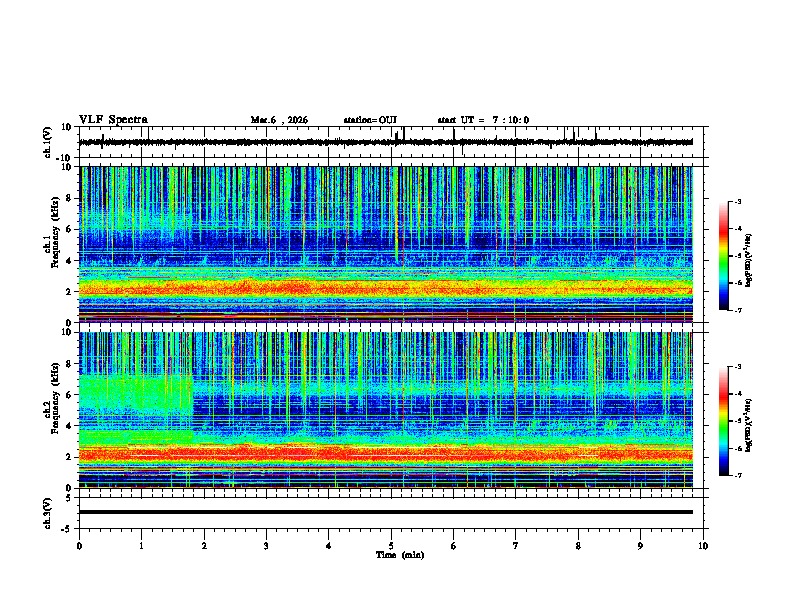The height and width of the screenshot is (612, 792).
Task: Click the ch.2 spectrogram panel
Action: pyautogui.click(x=386, y=410)
